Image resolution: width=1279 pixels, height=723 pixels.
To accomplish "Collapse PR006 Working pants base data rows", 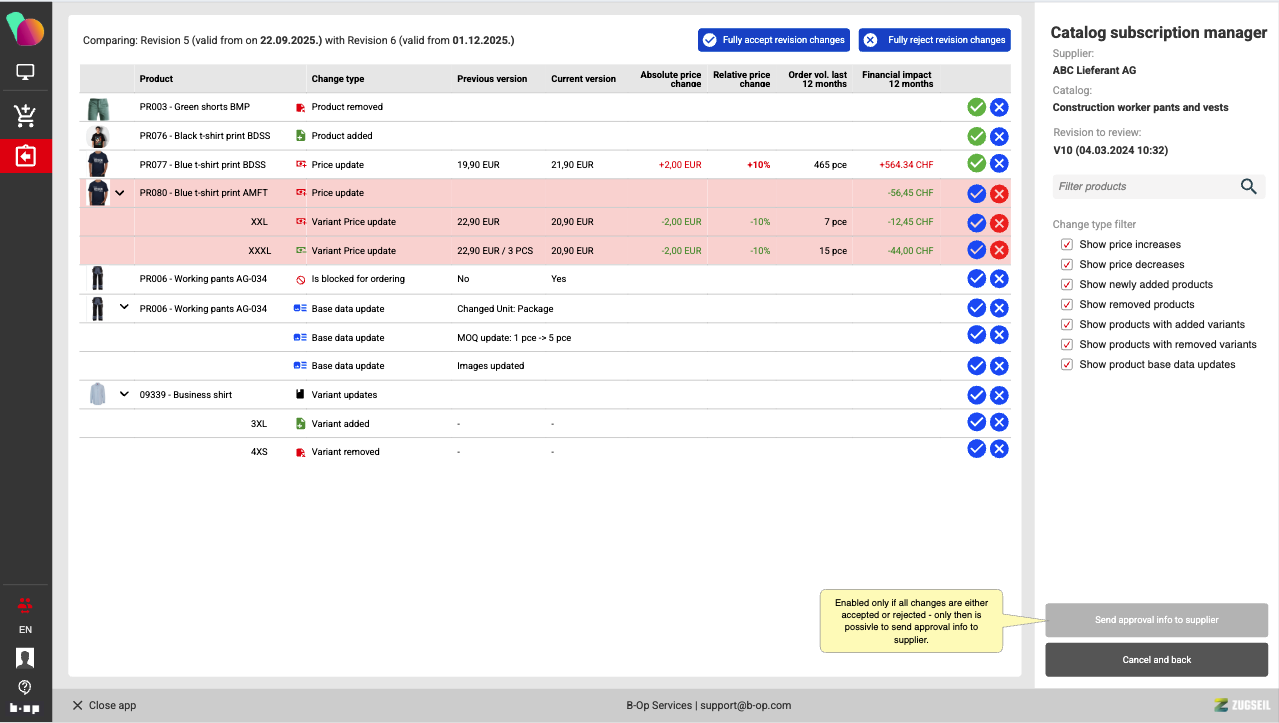I will tap(124, 308).
